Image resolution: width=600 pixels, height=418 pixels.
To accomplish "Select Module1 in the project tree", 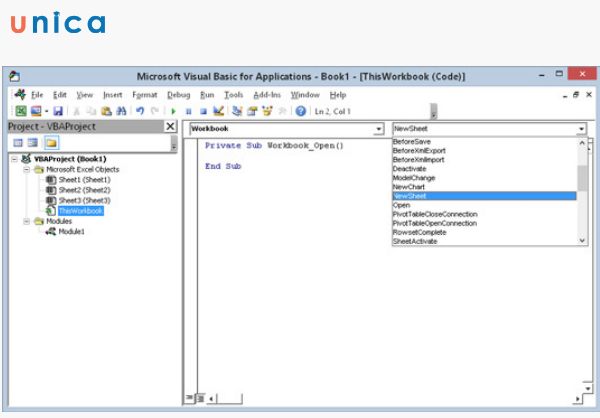I will (x=71, y=231).
